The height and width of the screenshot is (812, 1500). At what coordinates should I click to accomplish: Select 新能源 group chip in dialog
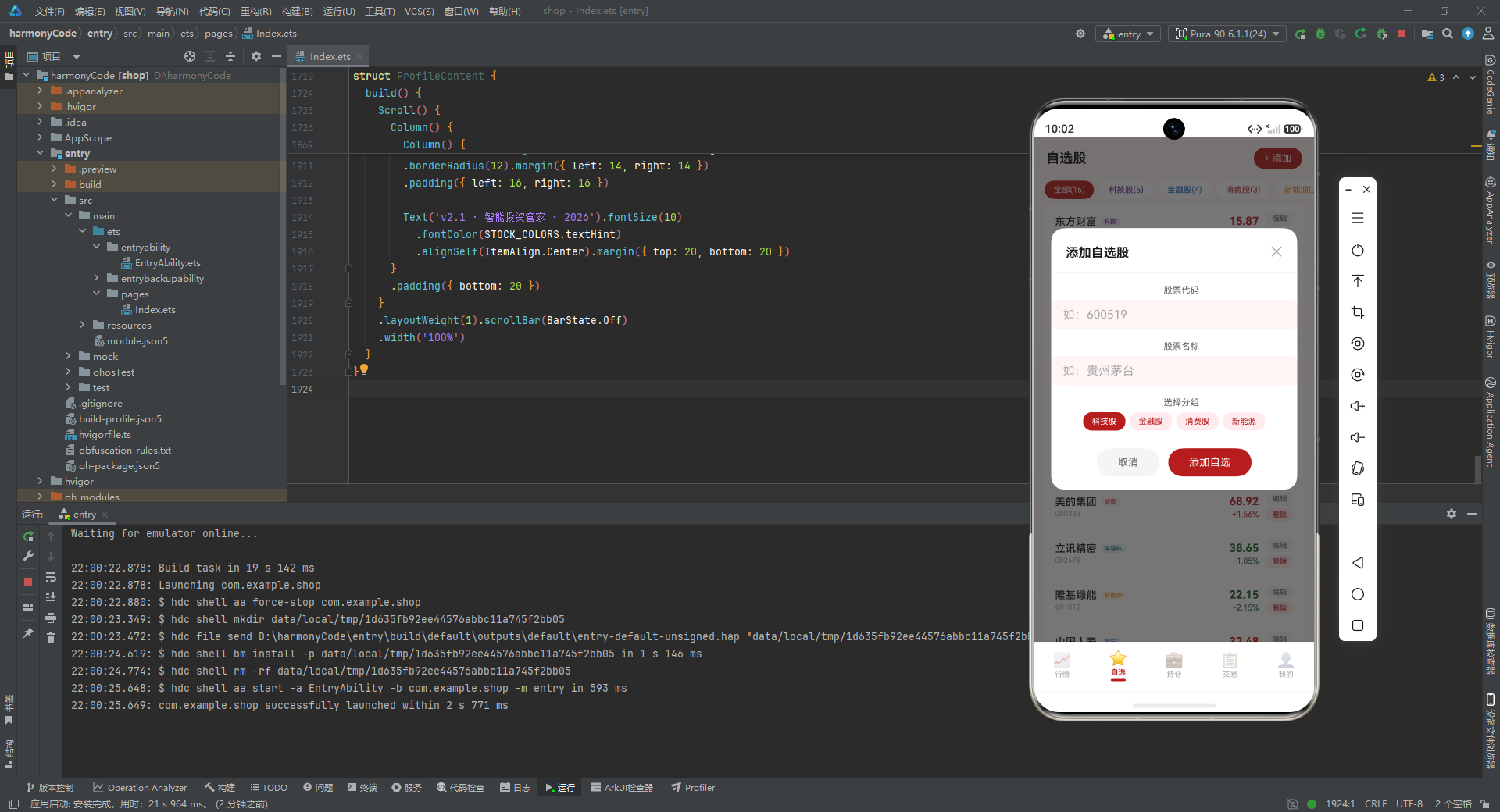(x=1244, y=422)
